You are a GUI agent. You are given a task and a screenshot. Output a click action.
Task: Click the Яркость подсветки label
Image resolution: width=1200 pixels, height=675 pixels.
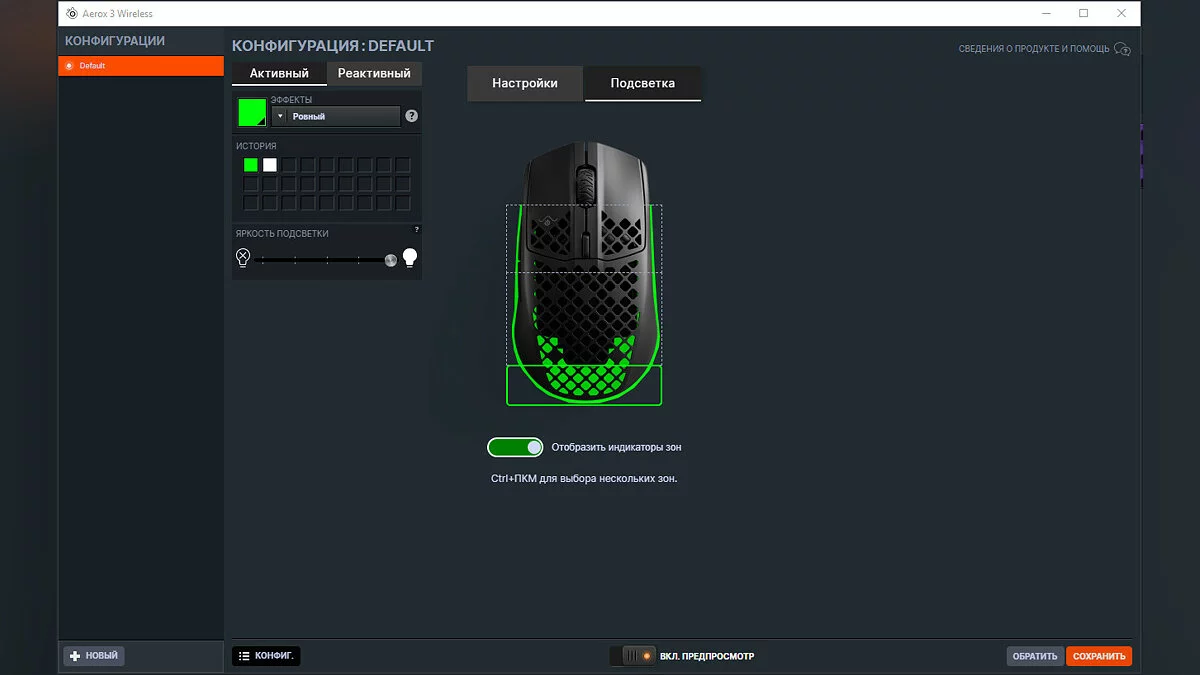(x=282, y=234)
